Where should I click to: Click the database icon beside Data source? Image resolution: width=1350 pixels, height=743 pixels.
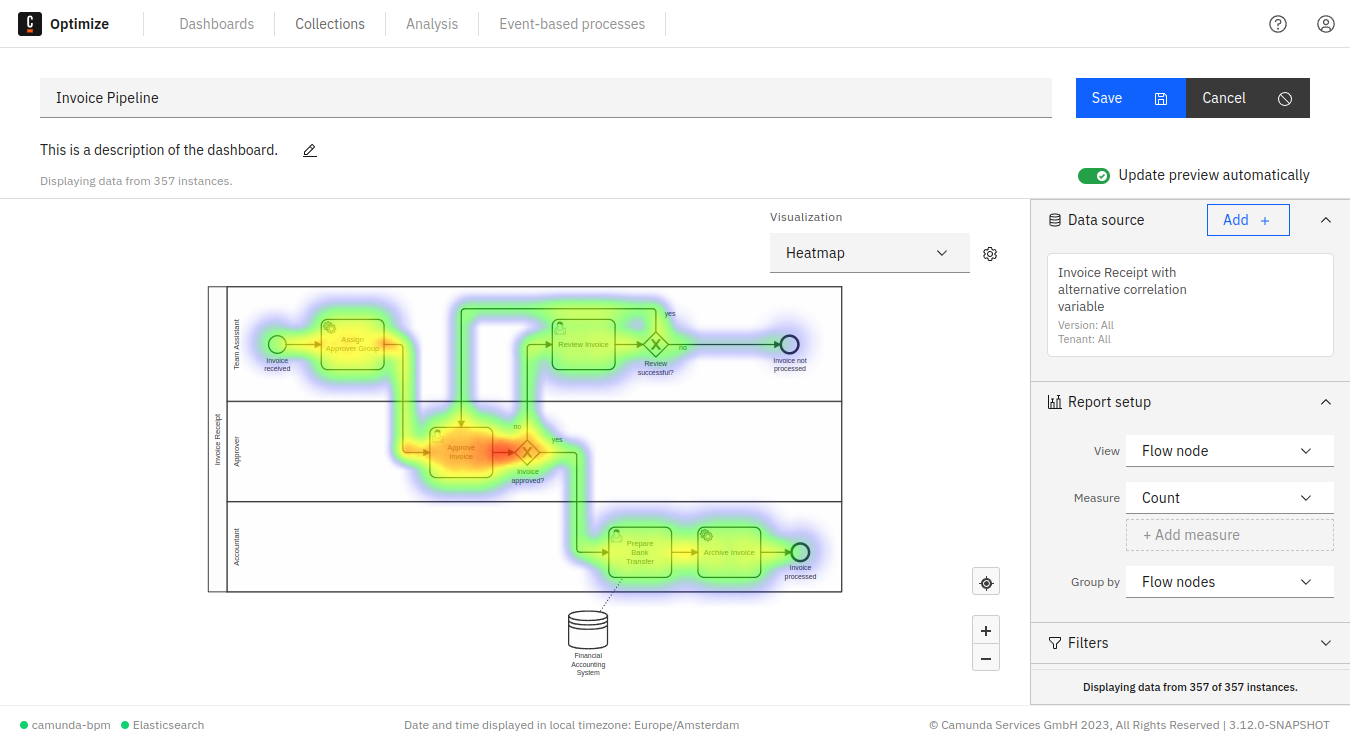(1055, 219)
